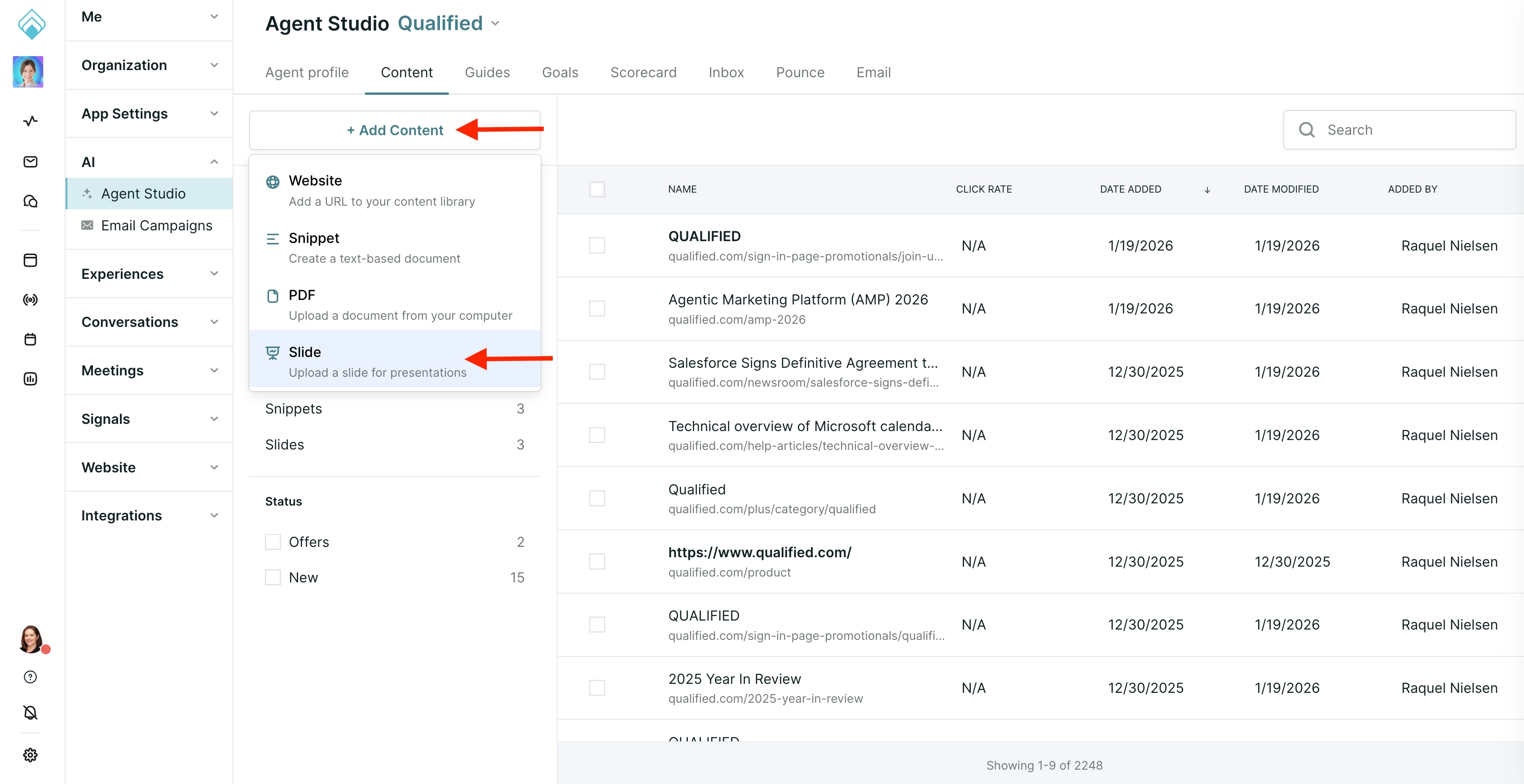The width and height of the screenshot is (1524, 784).
Task: Switch to the Pounce tab
Action: 800,72
